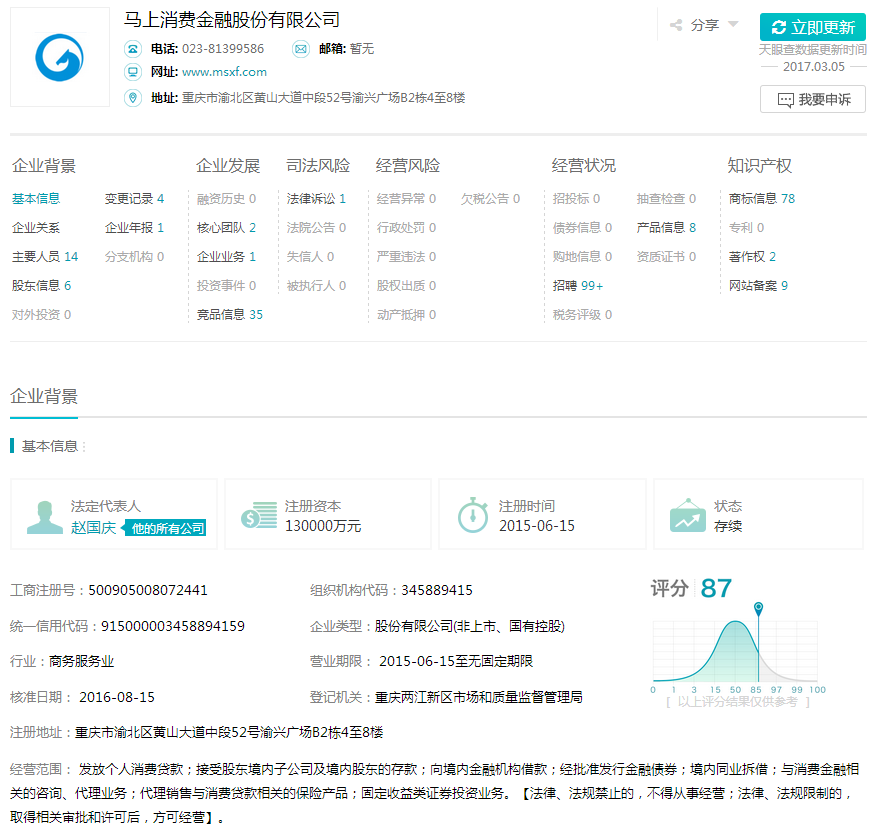Viewport: 872px width, 827px height.
Task: Click the monitor icon beside 网址
Action: 133,72
